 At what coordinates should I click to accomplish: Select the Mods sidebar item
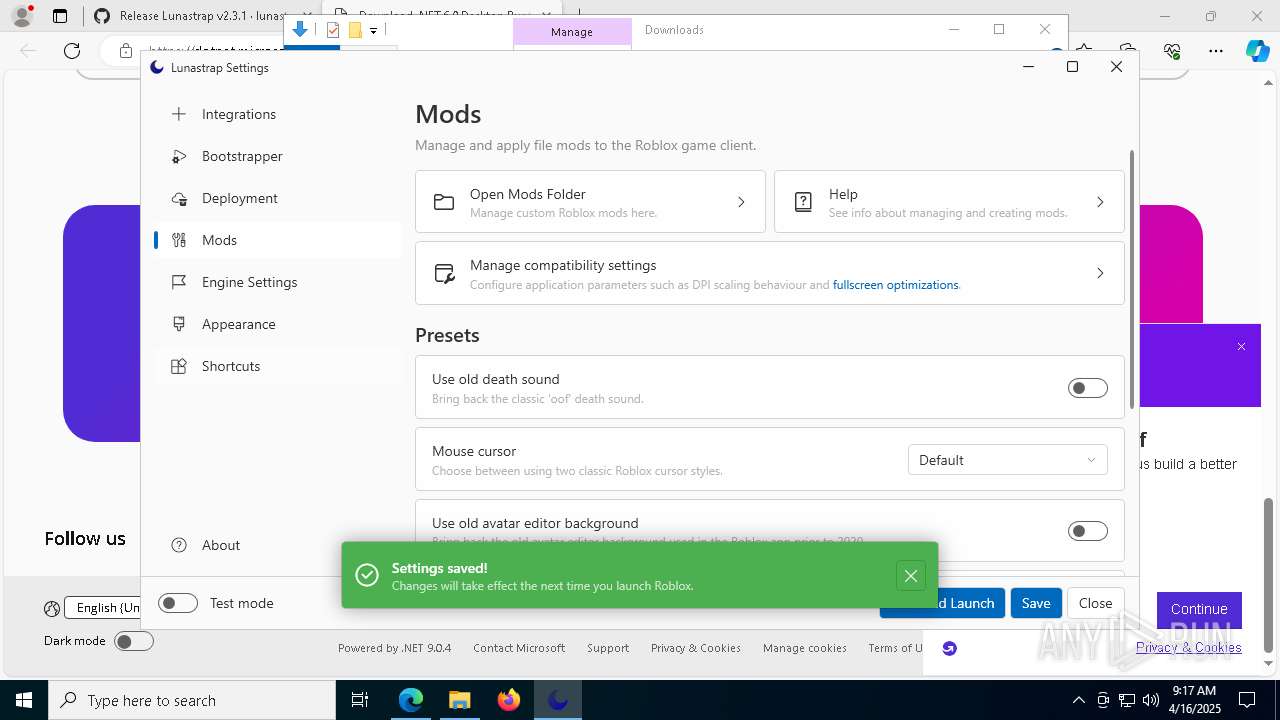pyautogui.click(x=278, y=240)
